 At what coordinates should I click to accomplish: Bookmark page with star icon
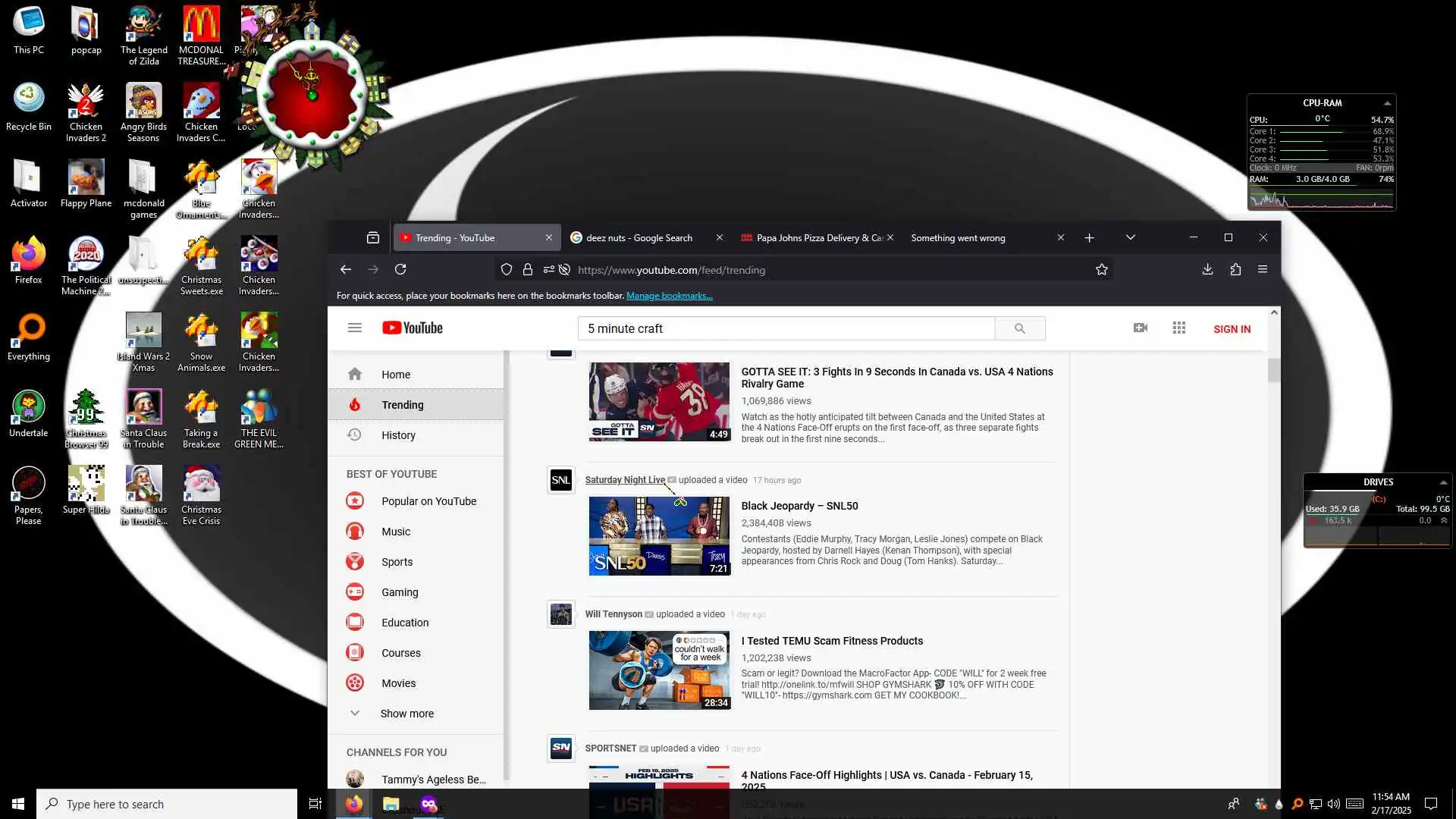pos(1101,269)
